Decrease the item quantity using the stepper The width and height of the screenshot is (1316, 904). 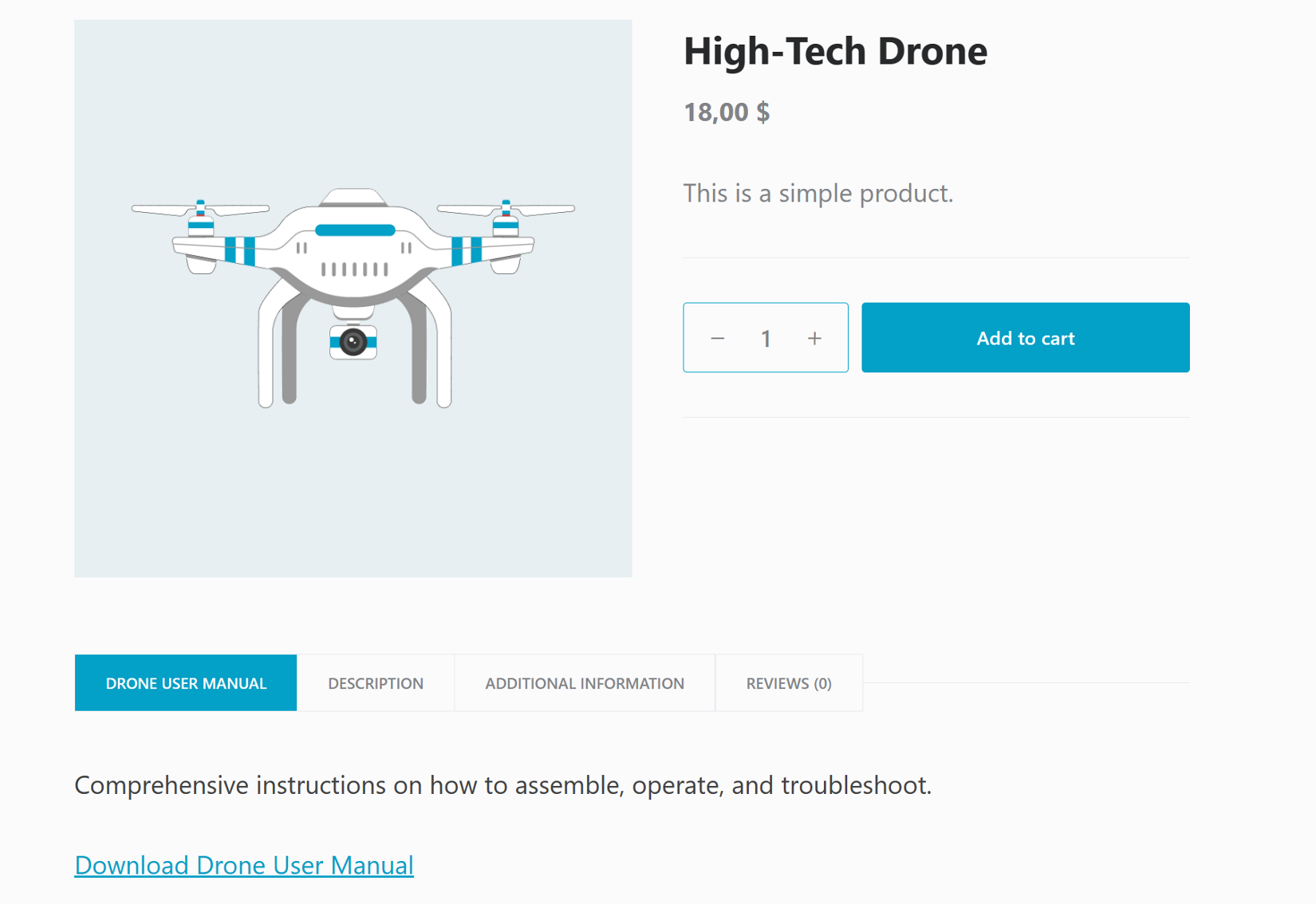tap(717, 338)
